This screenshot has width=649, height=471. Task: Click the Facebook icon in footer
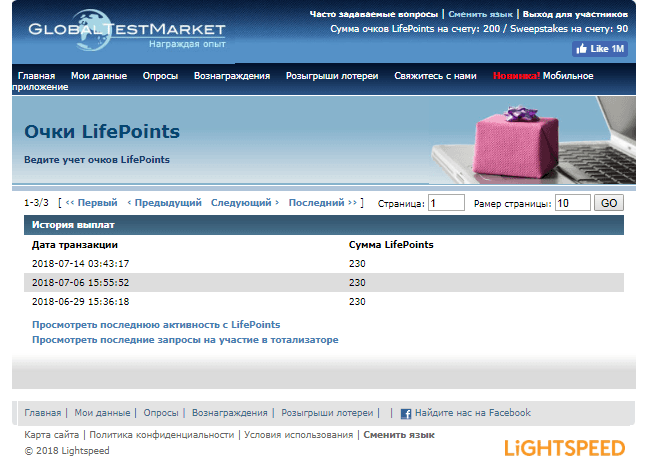[x=406, y=413]
